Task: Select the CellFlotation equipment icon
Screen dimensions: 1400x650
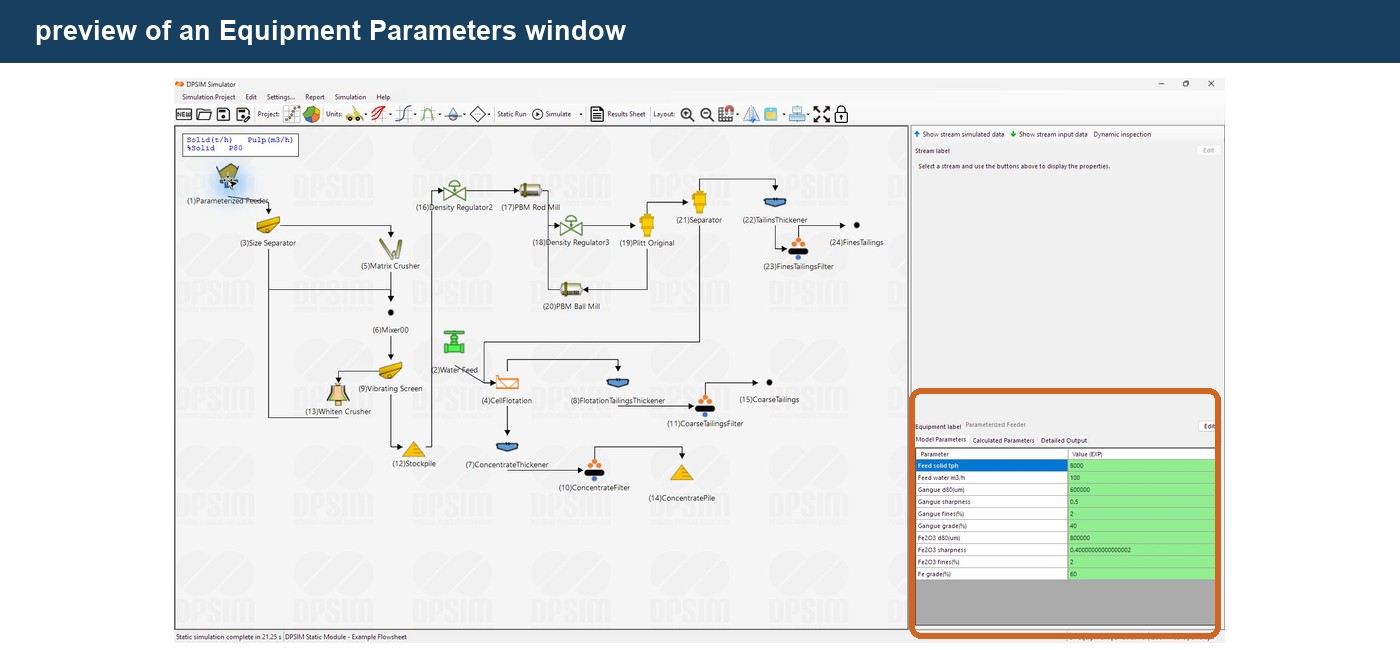Action: (x=507, y=383)
